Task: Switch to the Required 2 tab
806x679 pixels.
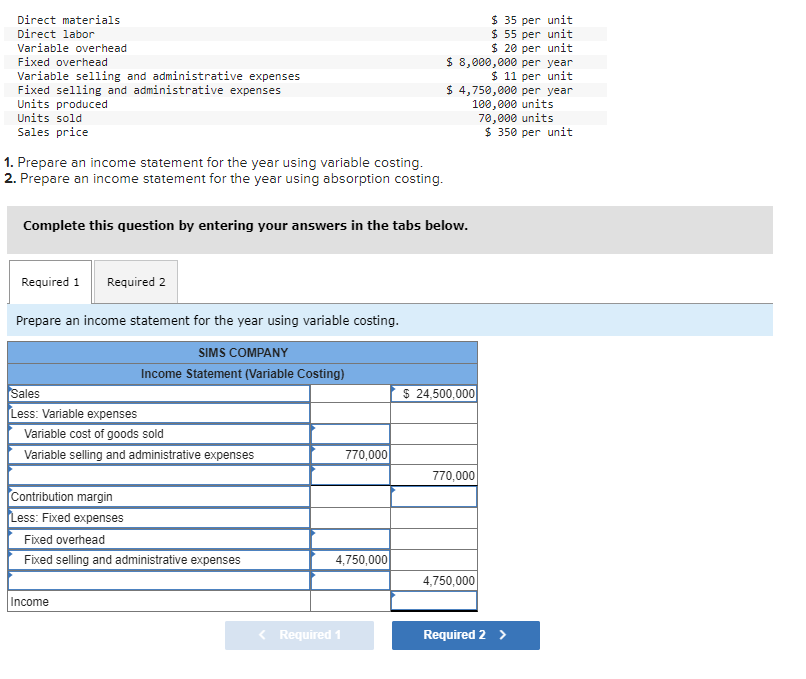Action: point(135,281)
